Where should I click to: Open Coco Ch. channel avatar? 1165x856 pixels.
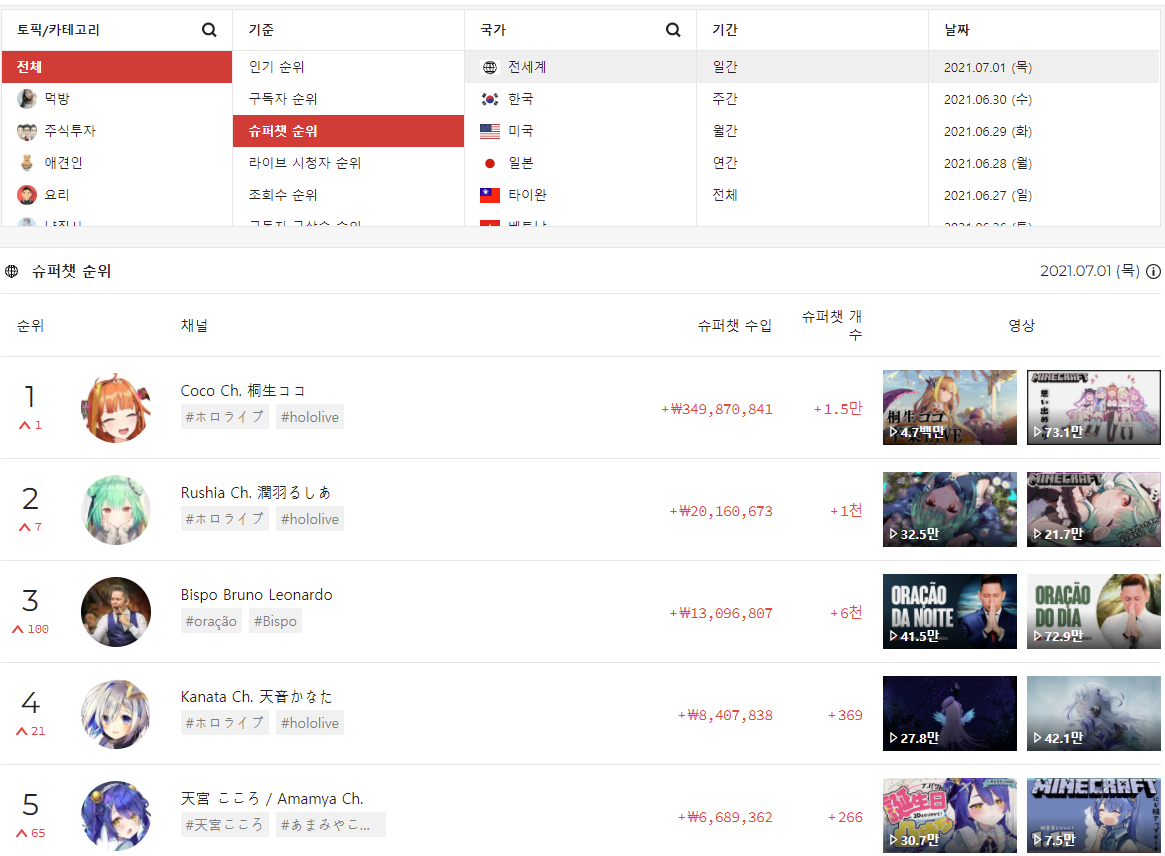116,408
